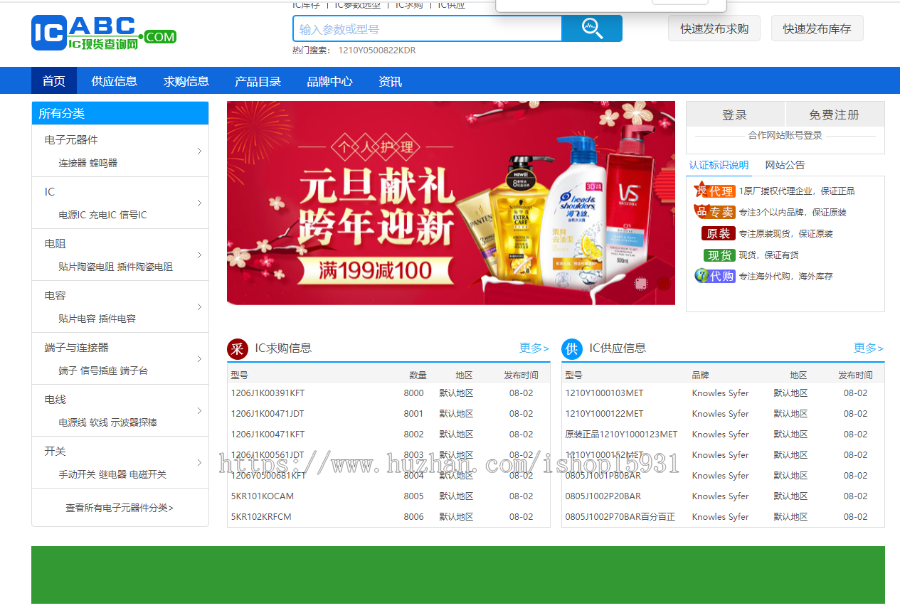
Task: Switch to 网站公告 tab
Action: click(785, 165)
